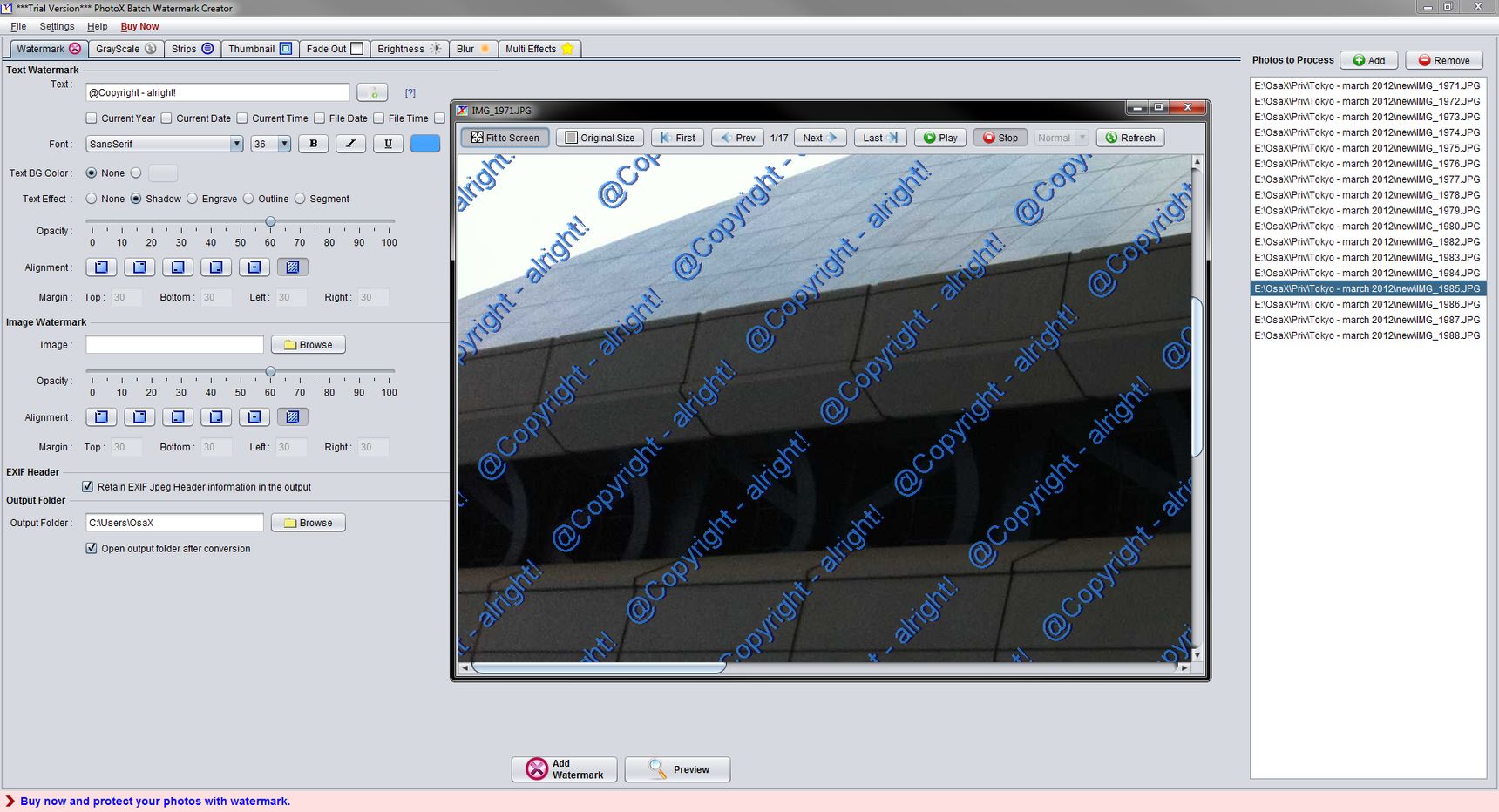This screenshot has width=1499, height=812.
Task: Select tiled text watermark alignment icon
Action: (293, 267)
